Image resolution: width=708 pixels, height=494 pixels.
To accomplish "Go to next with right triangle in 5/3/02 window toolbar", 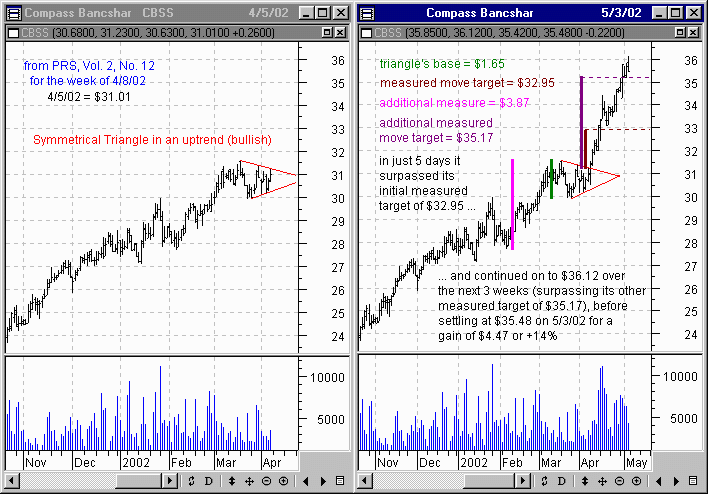I will 676,481.
